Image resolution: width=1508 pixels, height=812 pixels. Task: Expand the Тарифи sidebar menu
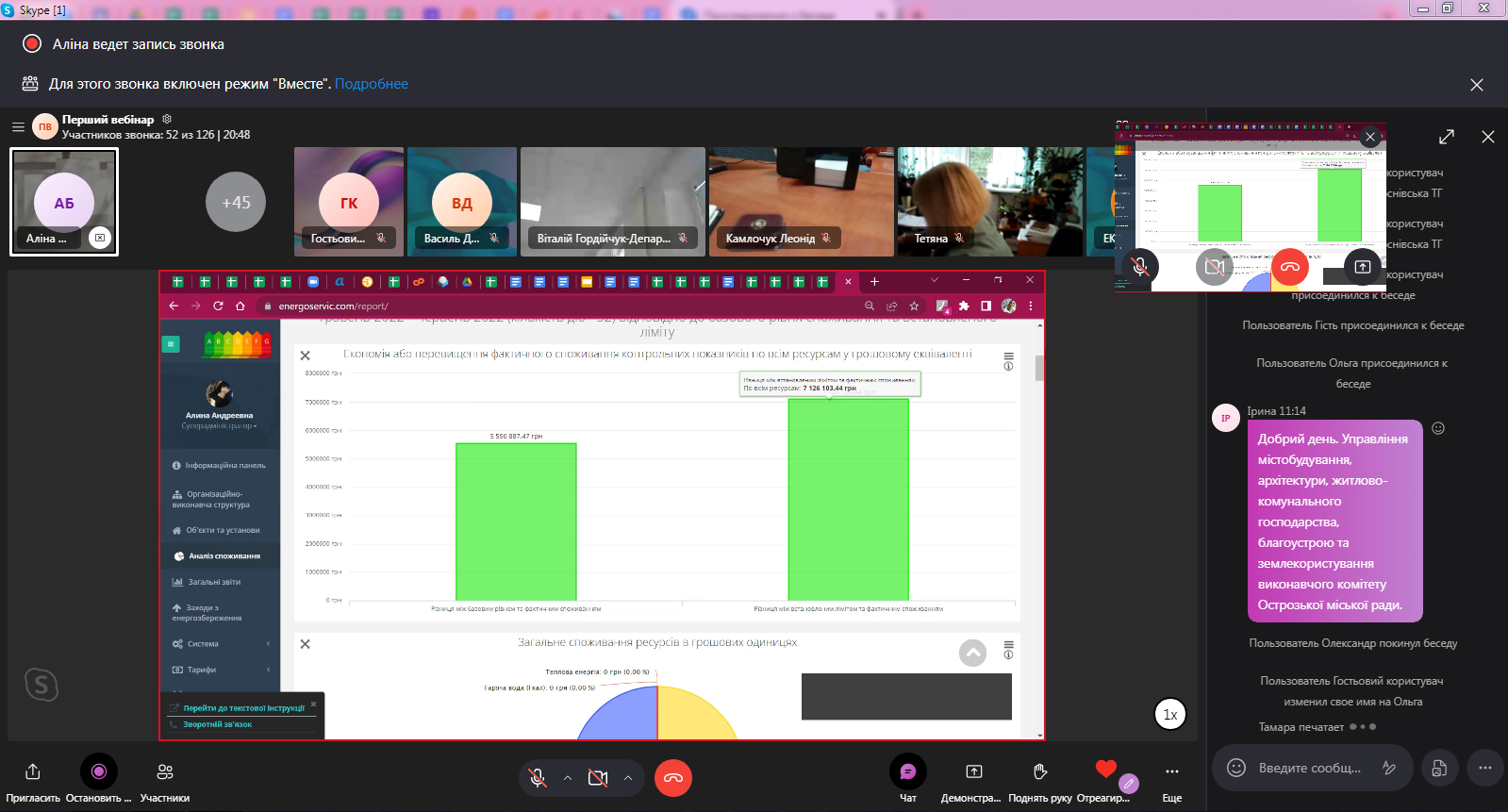point(221,670)
